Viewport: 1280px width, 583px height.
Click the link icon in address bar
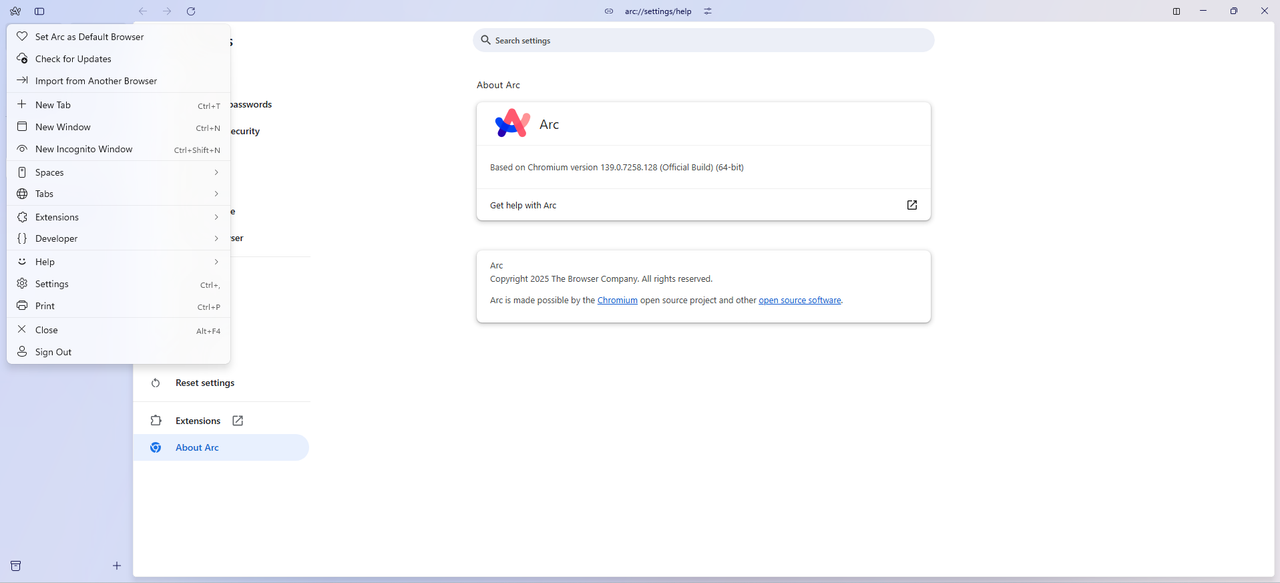[x=609, y=11]
